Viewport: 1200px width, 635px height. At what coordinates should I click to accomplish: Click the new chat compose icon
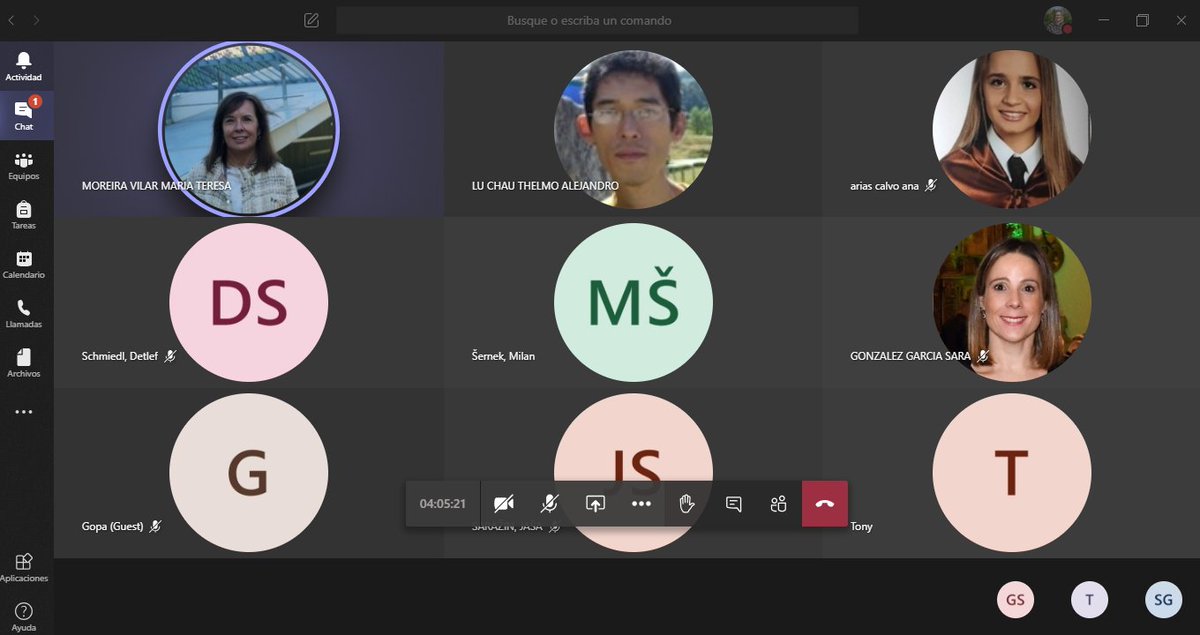[x=311, y=20]
